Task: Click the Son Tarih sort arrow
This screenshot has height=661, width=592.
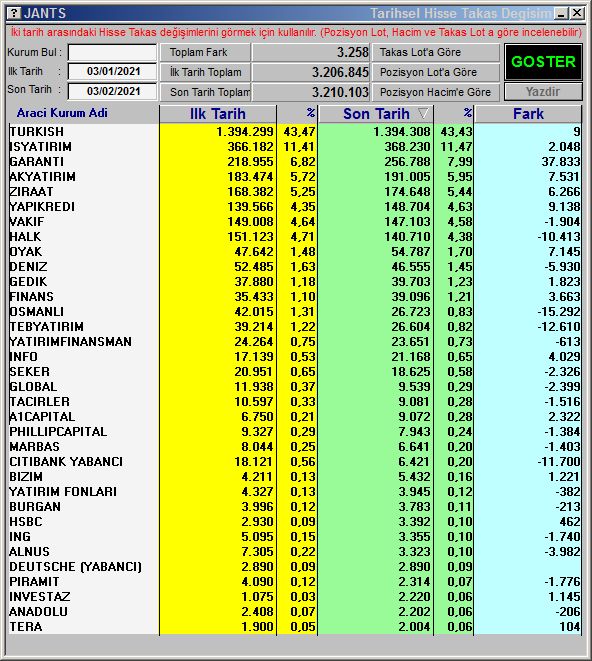Action: 423,114
